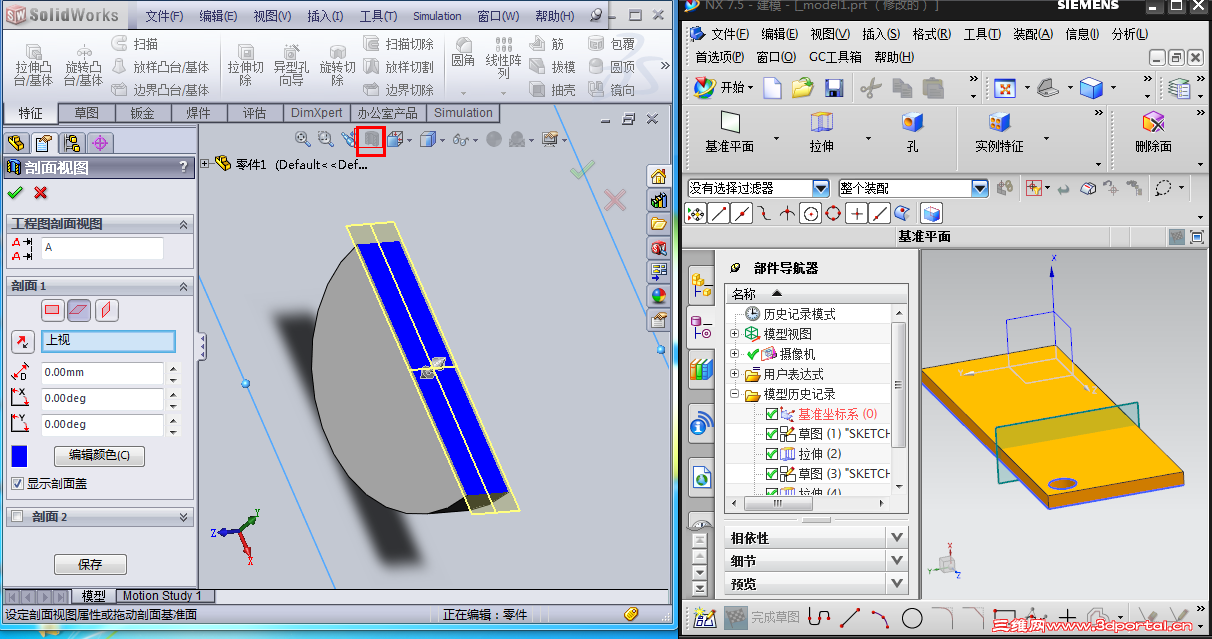Open SolidWorks appearances color ball pane icon
The width and height of the screenshot is (1212, 639).
click(x=658, y=296)
